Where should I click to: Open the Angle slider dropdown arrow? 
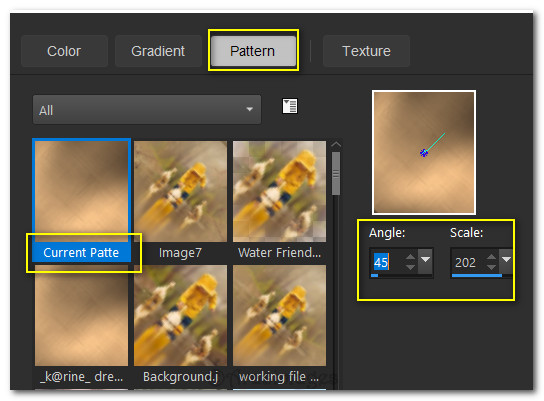point(425,260)
